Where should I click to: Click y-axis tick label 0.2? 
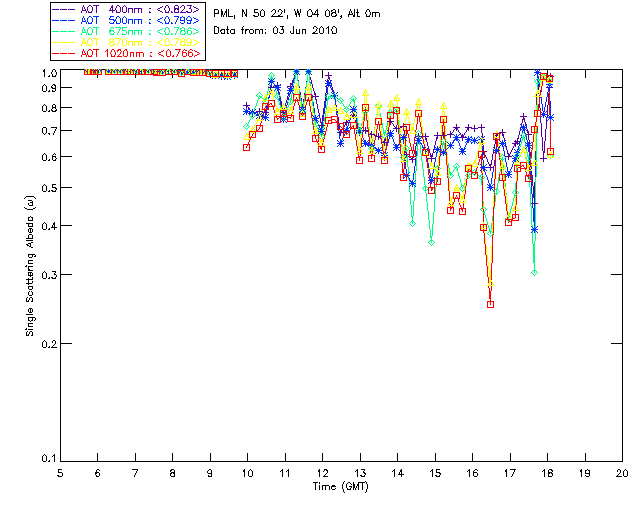coord(46,343)
